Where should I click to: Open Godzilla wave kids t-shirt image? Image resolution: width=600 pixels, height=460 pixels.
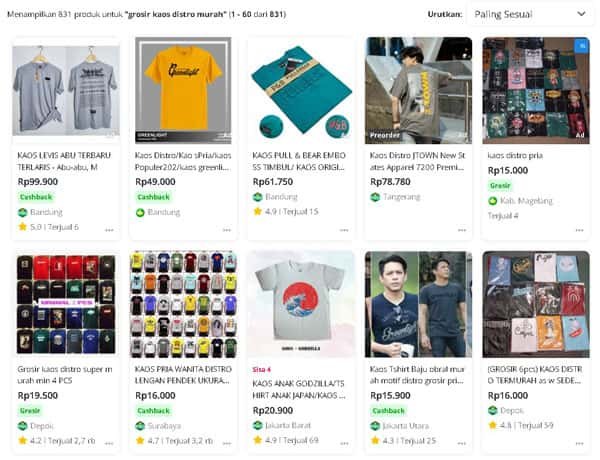(301, 304)
